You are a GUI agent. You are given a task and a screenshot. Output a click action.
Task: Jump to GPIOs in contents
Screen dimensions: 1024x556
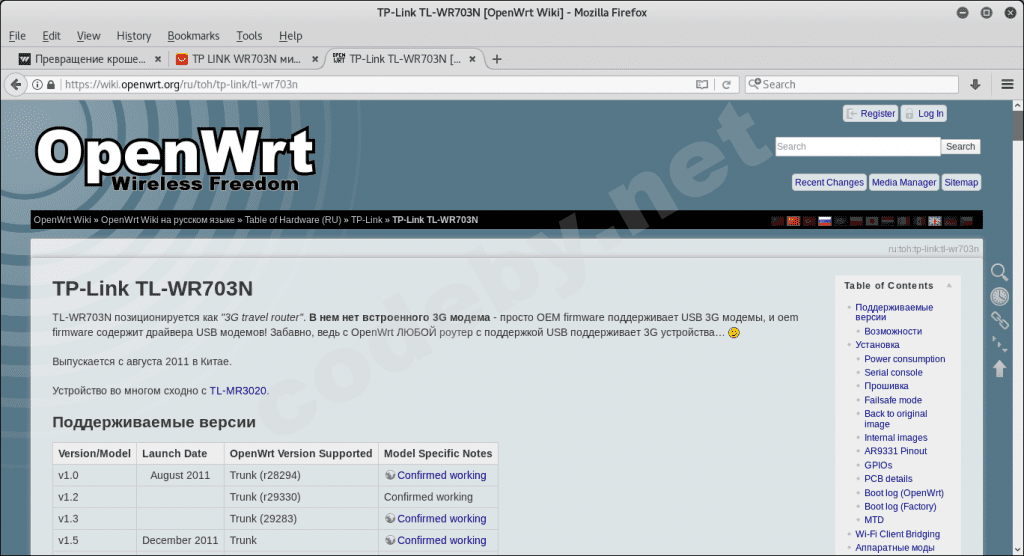click(x=878, y=465)
